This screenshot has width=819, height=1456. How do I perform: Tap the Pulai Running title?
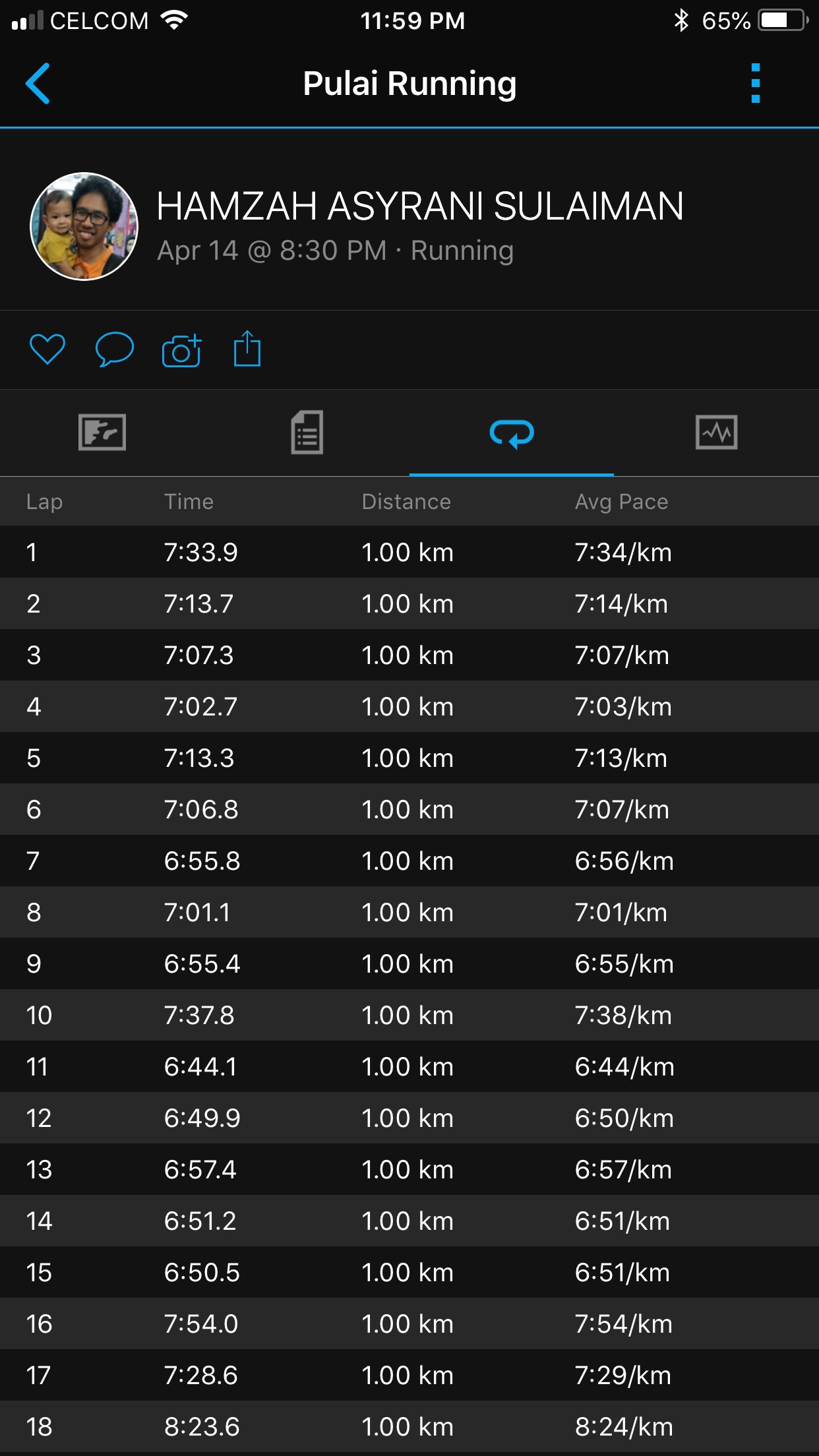point(409,84)
